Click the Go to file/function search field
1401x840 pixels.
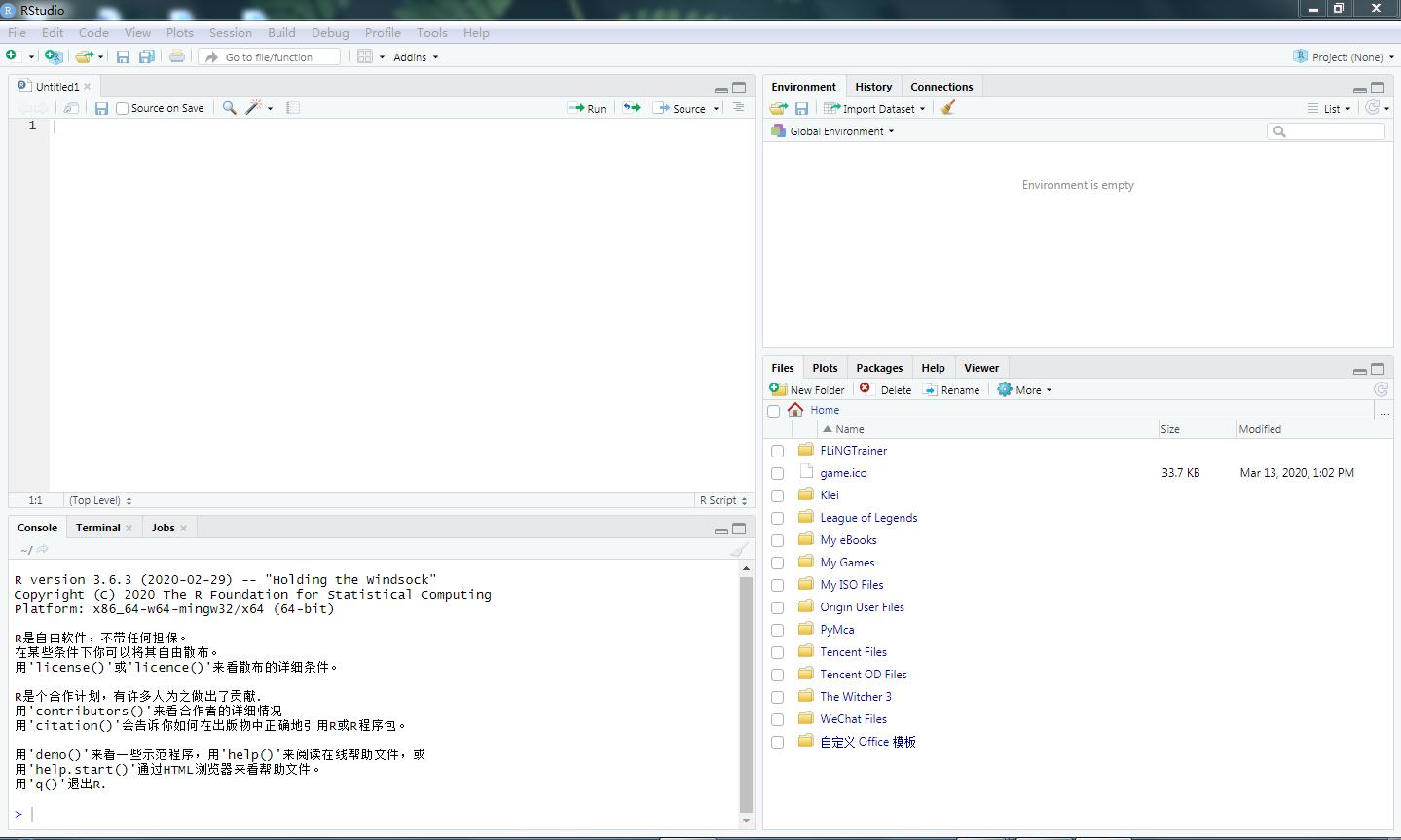[270, 57]
